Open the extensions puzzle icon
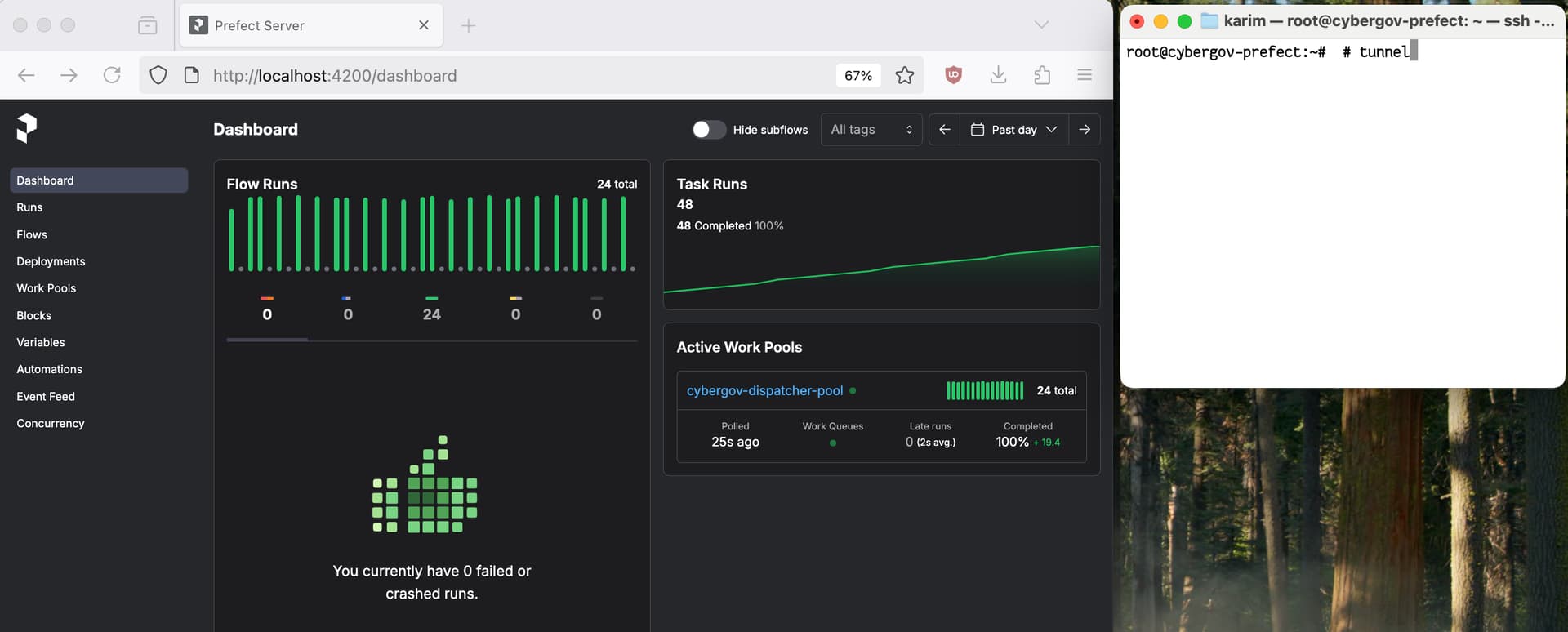The width and height of the screenshot is (1568, 632). 1042,75
